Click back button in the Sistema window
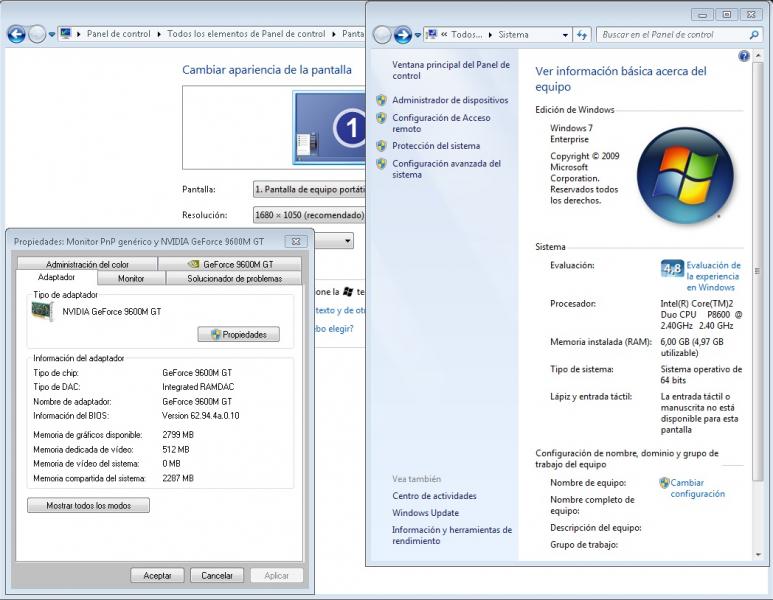This screenshot has width=773, height=600. point(382,35)
